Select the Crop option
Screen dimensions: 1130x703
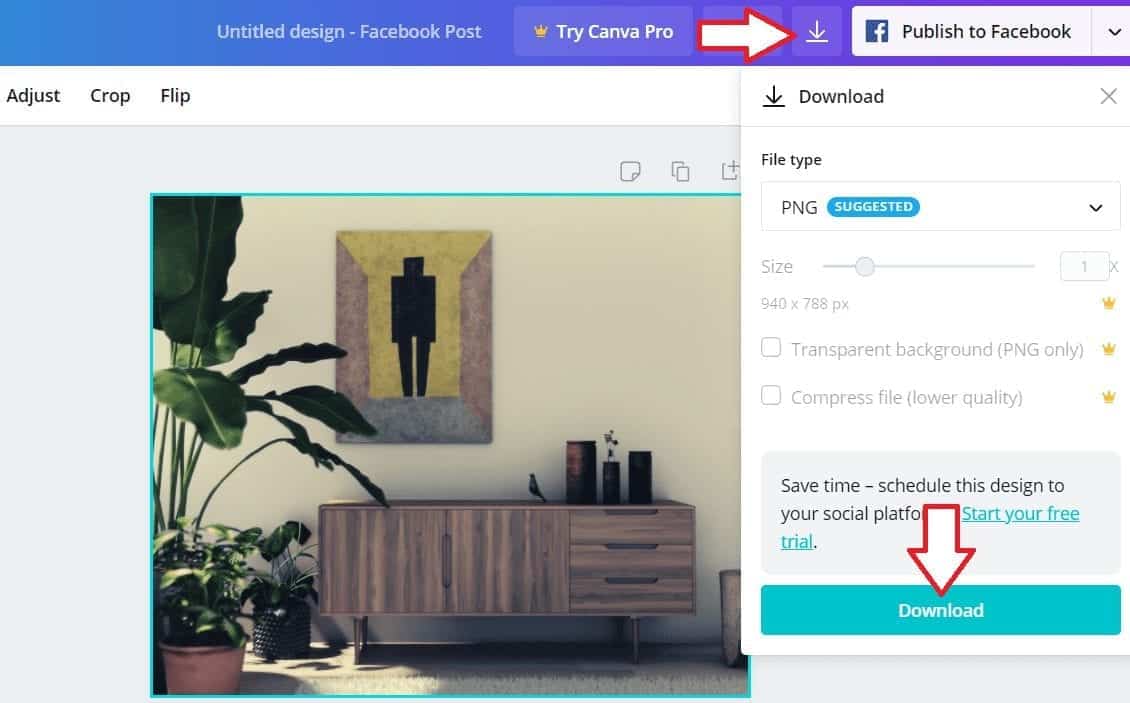click(110, 96)
